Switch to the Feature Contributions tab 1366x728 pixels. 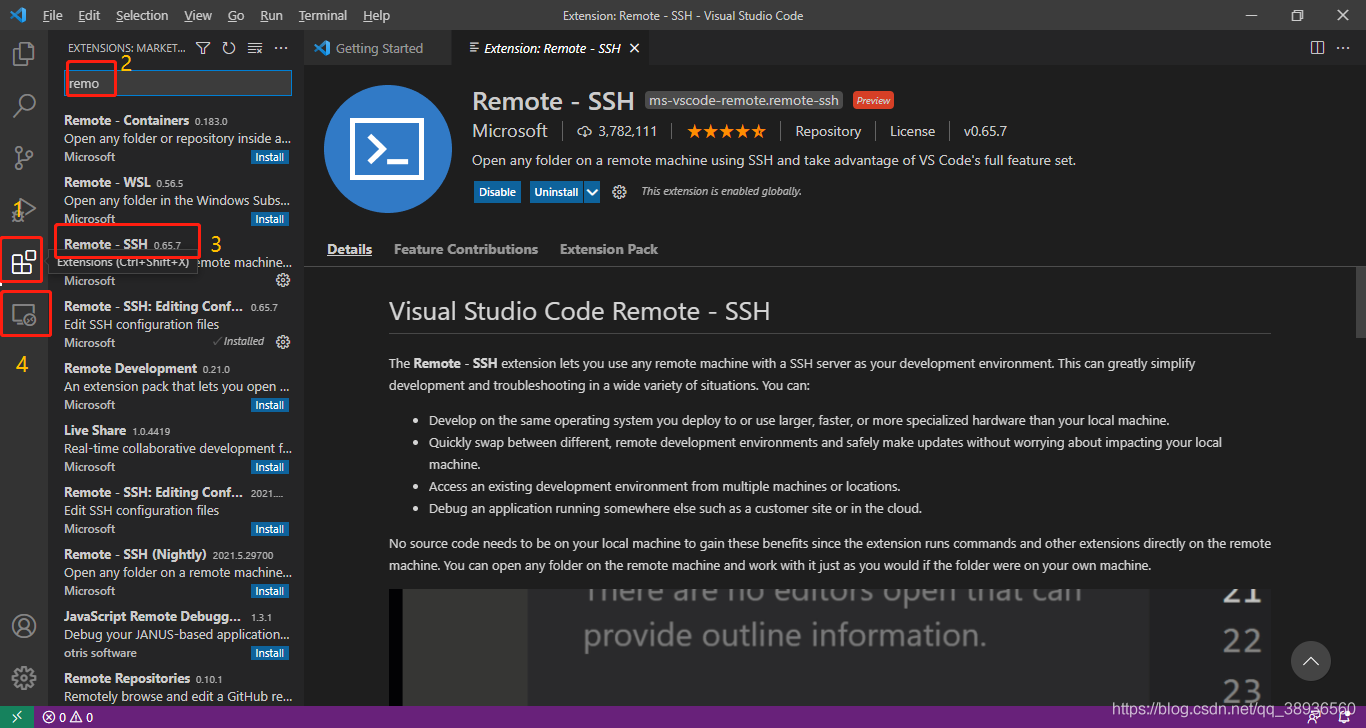point(466,250)
